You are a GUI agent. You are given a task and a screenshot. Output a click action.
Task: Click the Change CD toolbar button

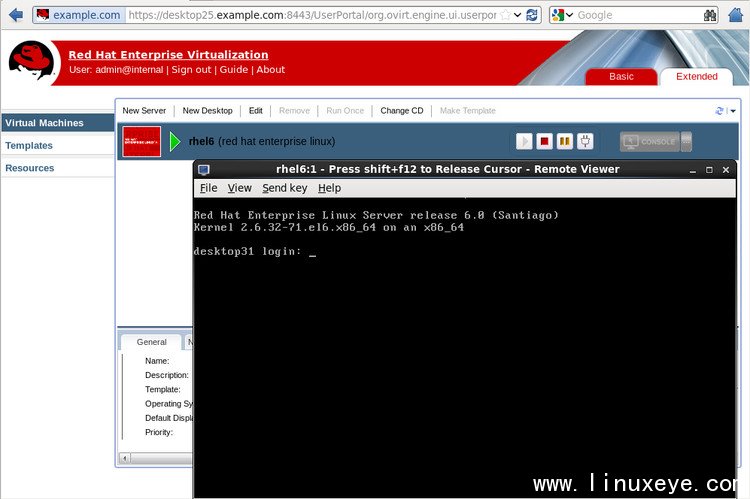[x=402, y=111]
